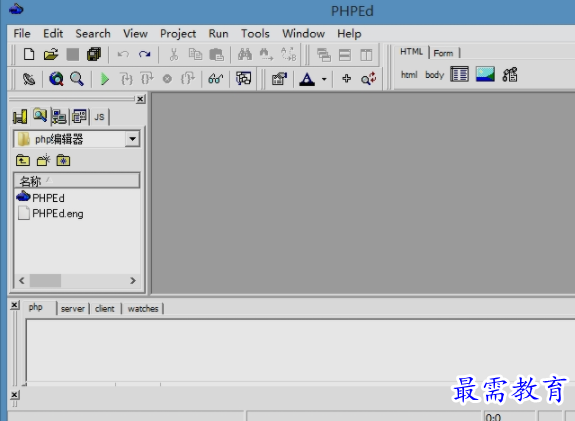Undo the last action

[123, 55]
